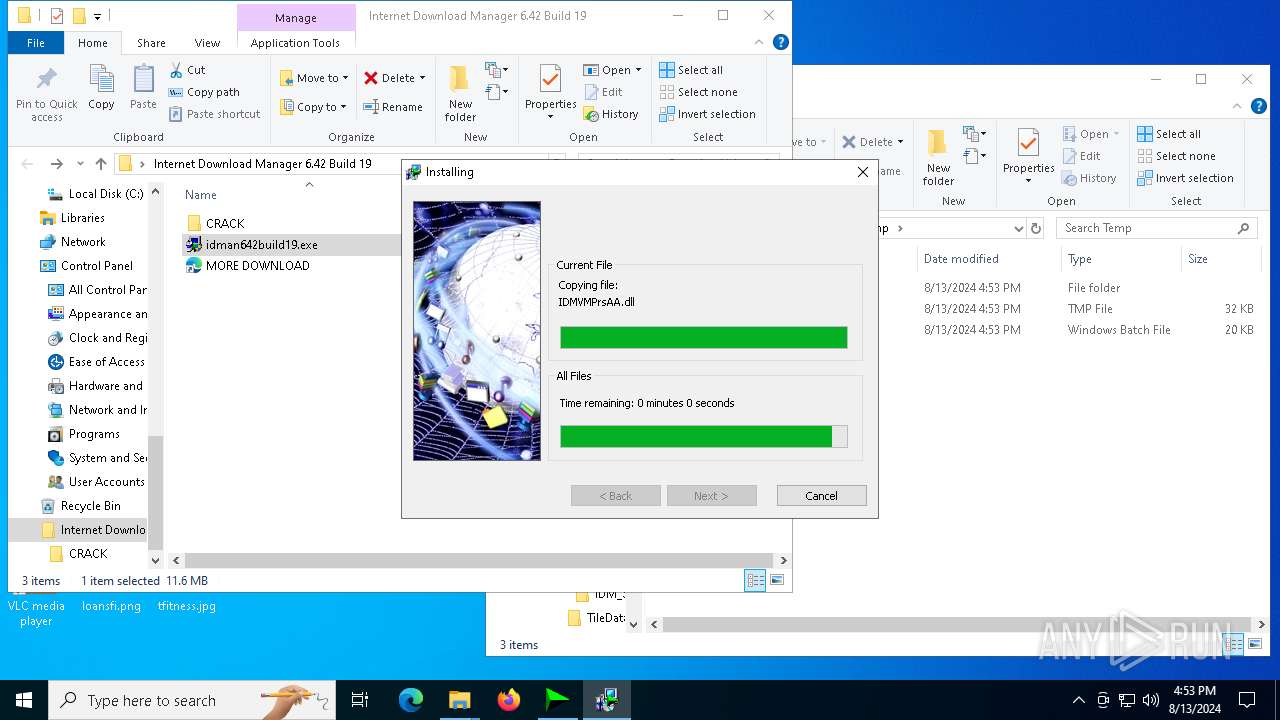Switch to large icons view in front Explorer
The width and height of the screenshot is (1280, 720).
pyautogui.click(x=777, y=580)
